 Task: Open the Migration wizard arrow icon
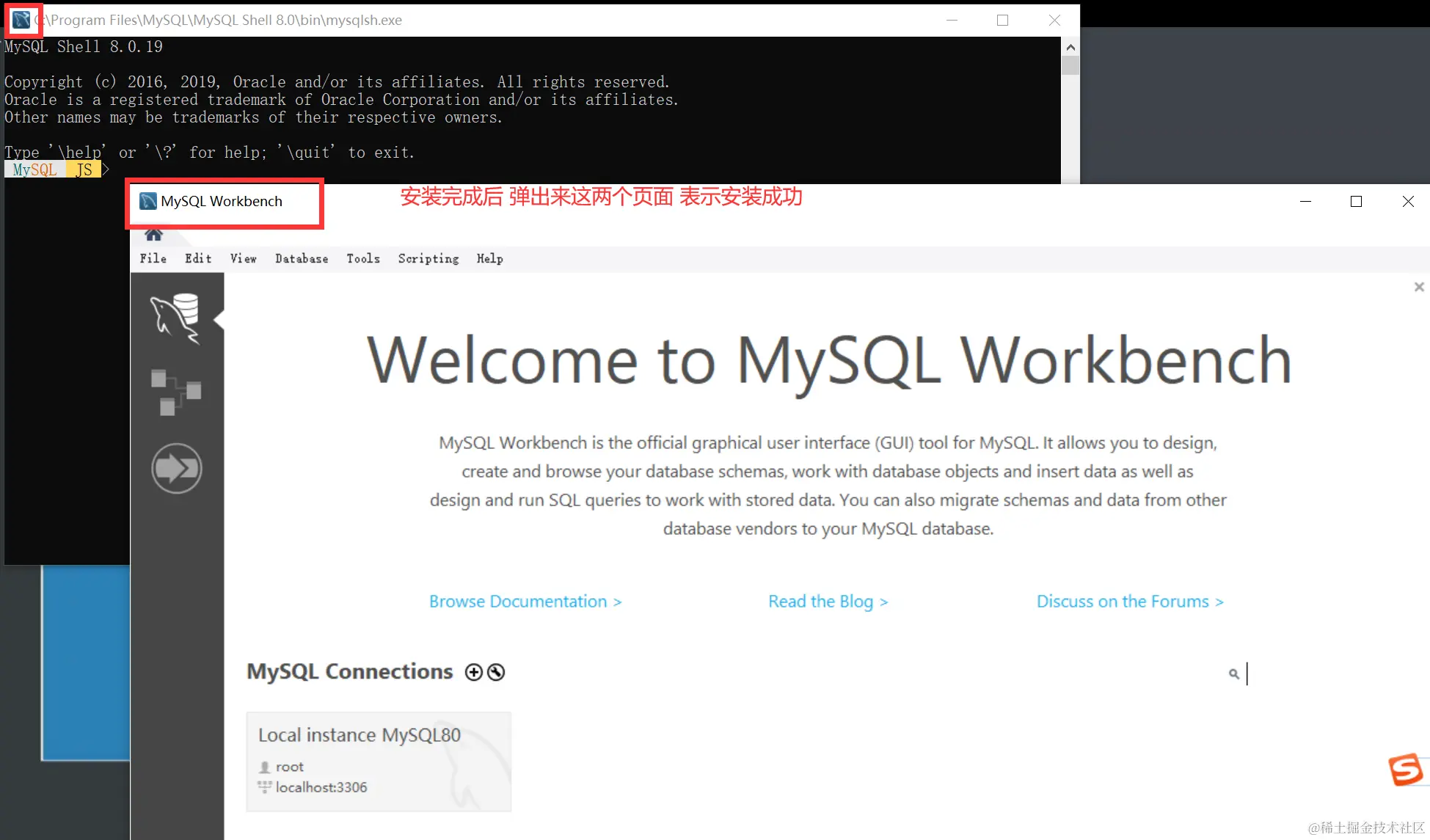coord(176,468)
